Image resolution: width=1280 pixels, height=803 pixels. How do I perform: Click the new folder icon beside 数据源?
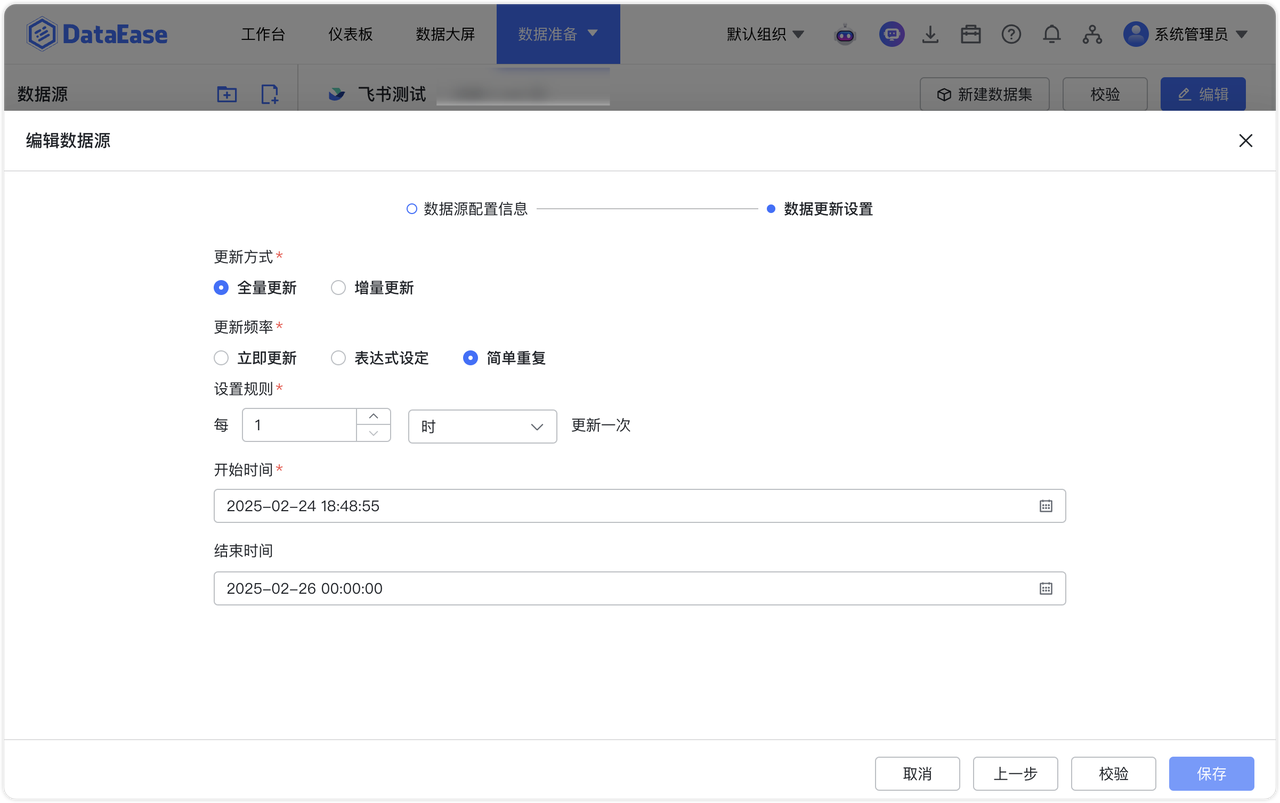(x=226, y=93)
